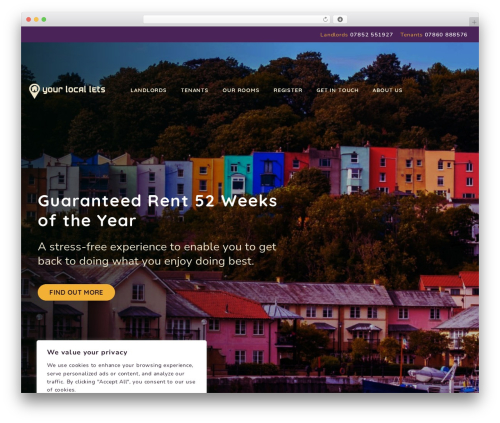Viewport: 500px width, 423px height.
Task: Select Get In Touch in navigation
Action: pyautogui.click(x=337, y=90)
